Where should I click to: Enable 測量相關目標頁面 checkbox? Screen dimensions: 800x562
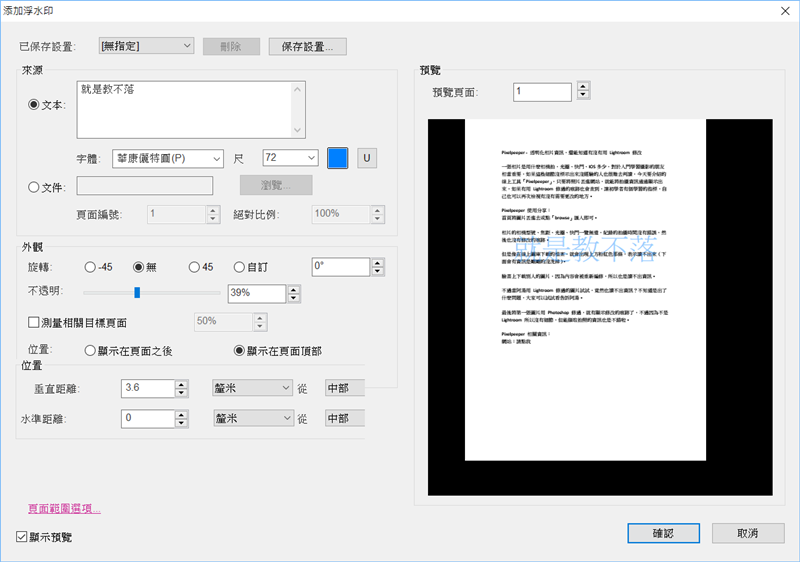coord(34,322)
